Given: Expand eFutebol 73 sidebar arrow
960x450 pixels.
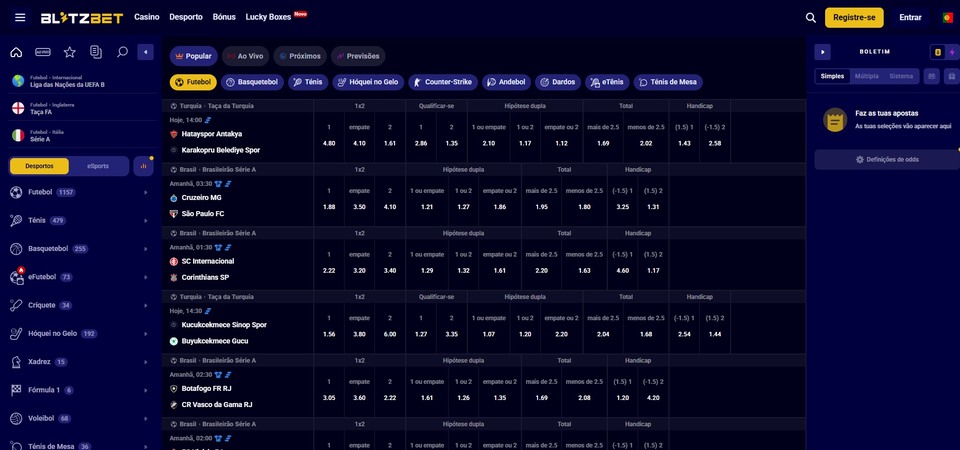Looking at the screenshot, I should pos(146,277).
